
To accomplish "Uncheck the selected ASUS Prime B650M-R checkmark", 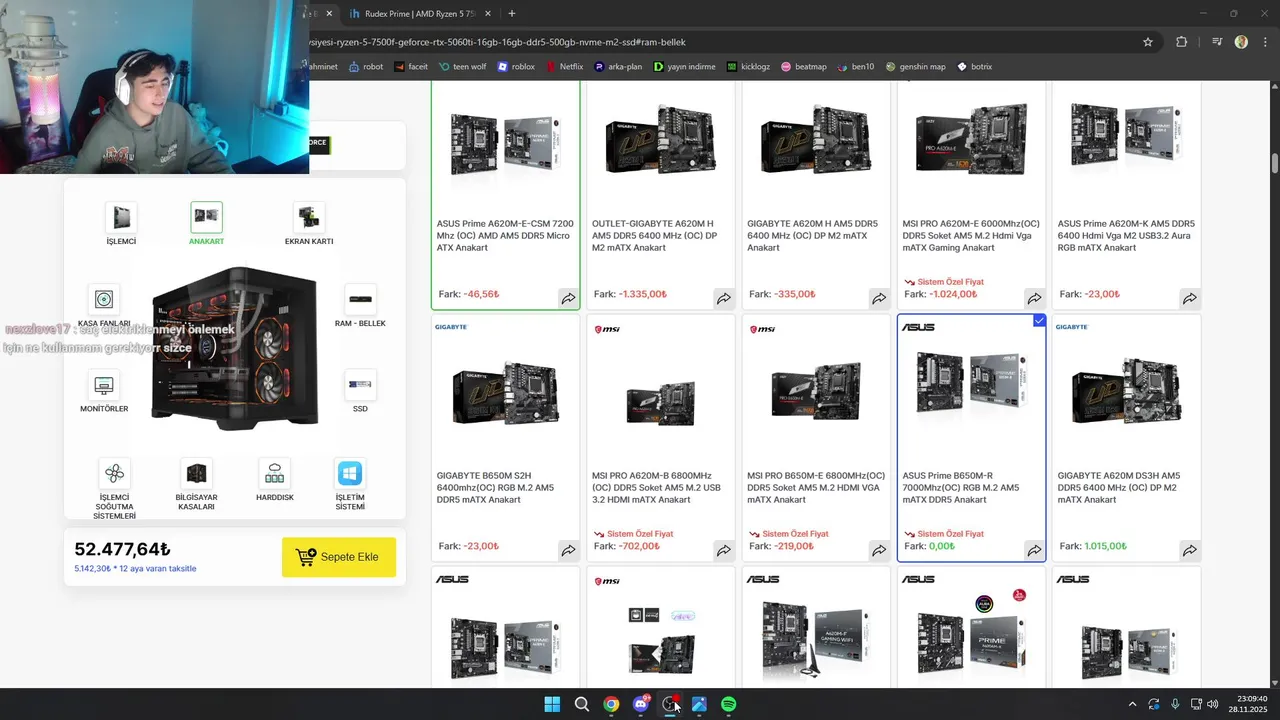I will coord(1039,321).
